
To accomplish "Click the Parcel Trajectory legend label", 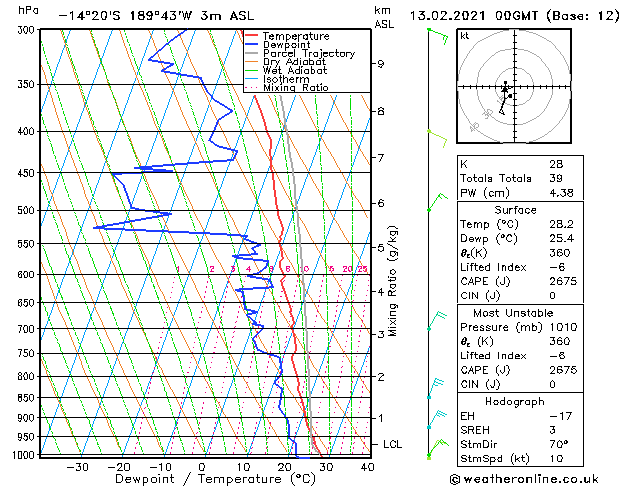I will (309, 53).
